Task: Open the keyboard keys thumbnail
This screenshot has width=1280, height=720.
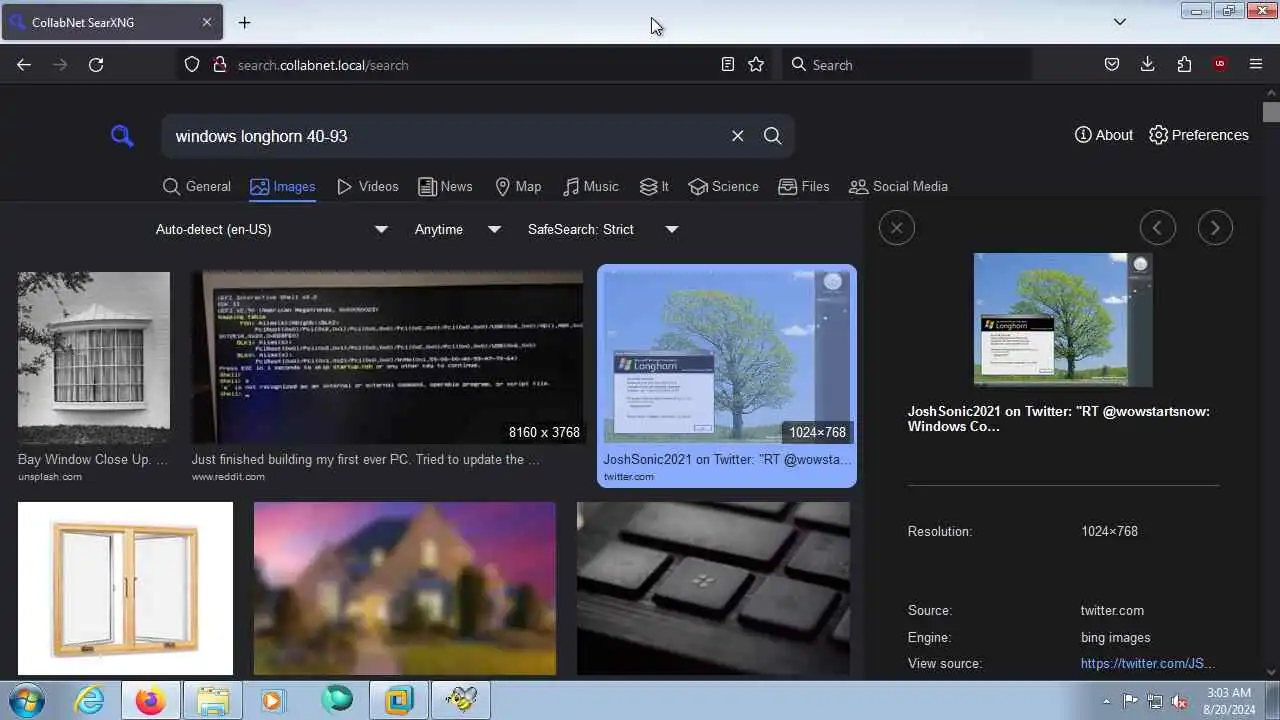Action: click(714, 589)
